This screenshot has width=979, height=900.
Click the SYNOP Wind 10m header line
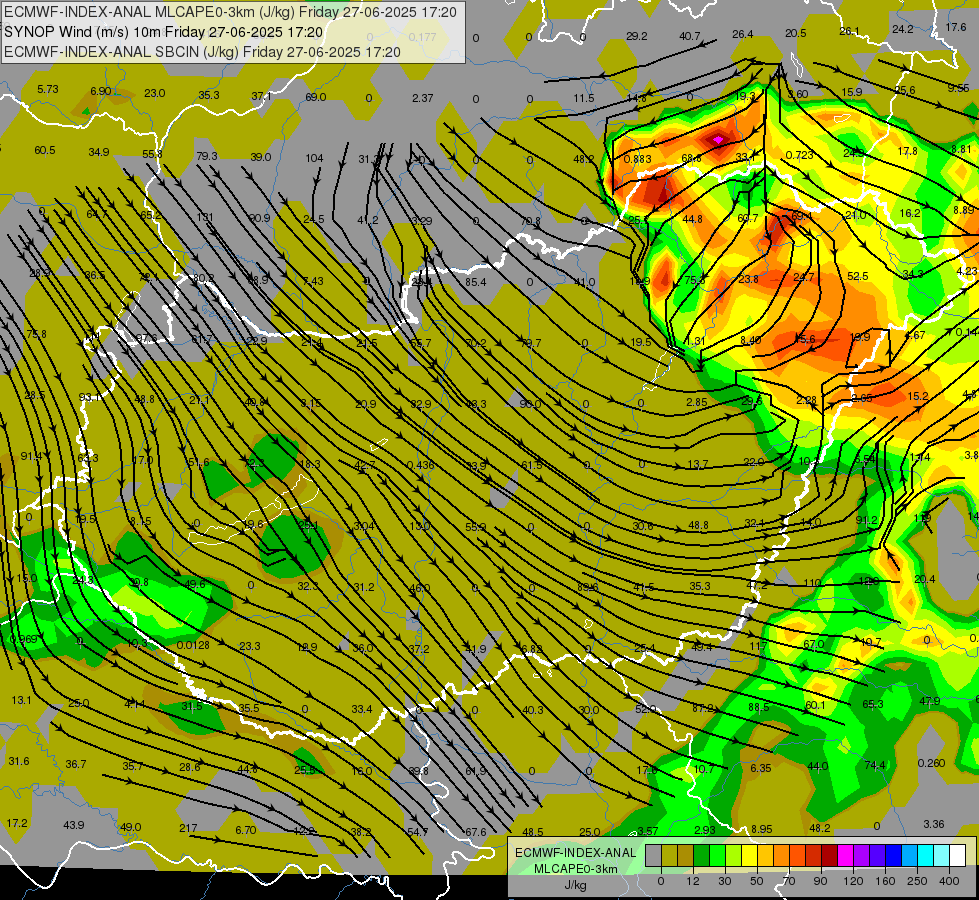tap(164, 32)
